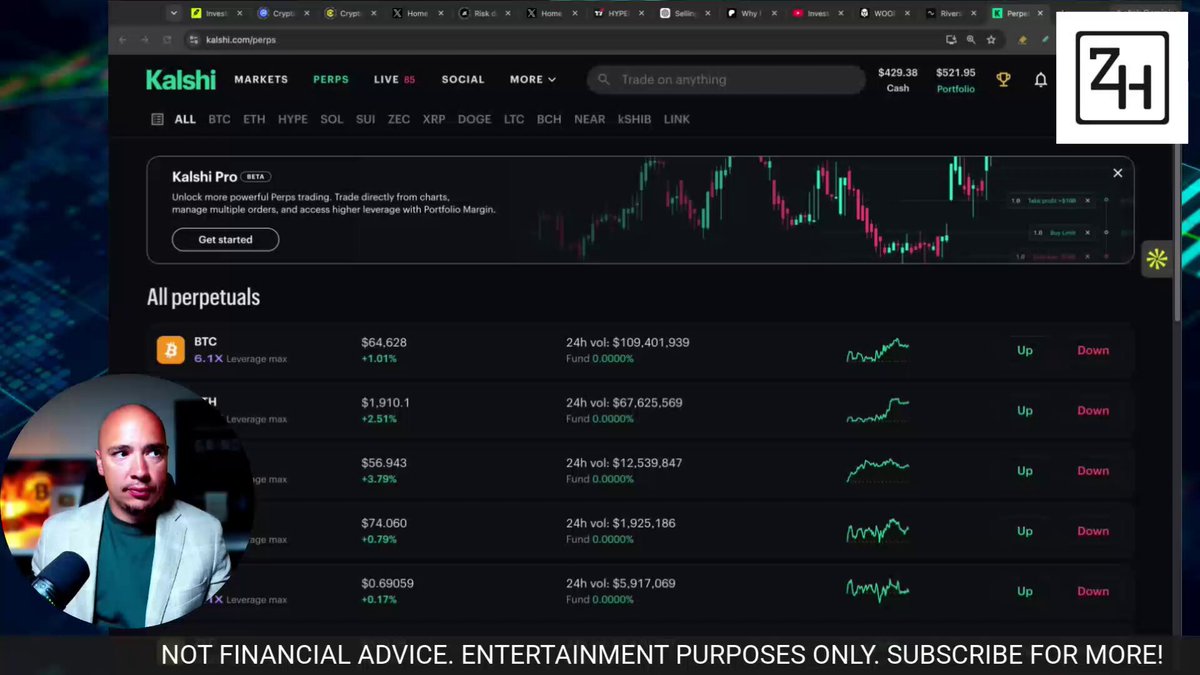The width and height of the screenshot is (1200, 675).
Task: Reload the page with the refresh icon
Action: pyautogui.click(x=167, y=40)
